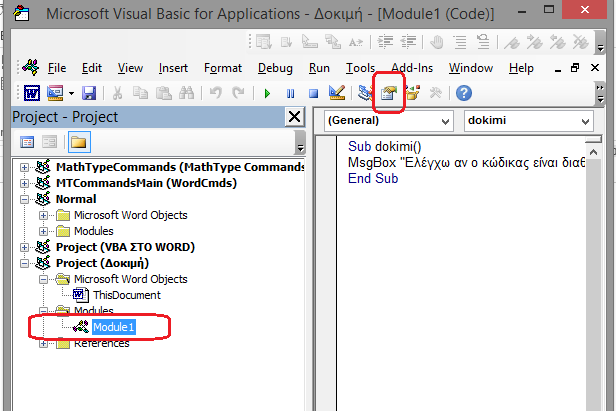
Task: Open the View menu
Action: pyautogui.click(x=130, y=68)
